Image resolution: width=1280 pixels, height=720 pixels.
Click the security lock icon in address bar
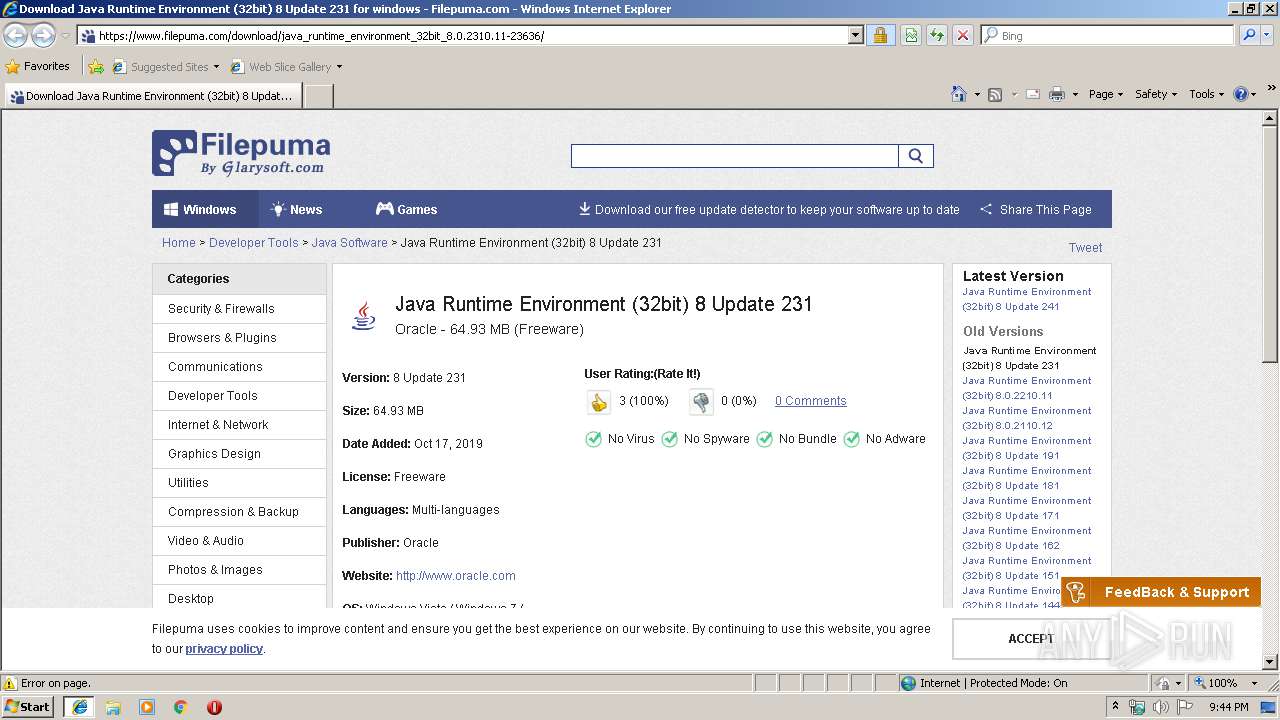880,35
